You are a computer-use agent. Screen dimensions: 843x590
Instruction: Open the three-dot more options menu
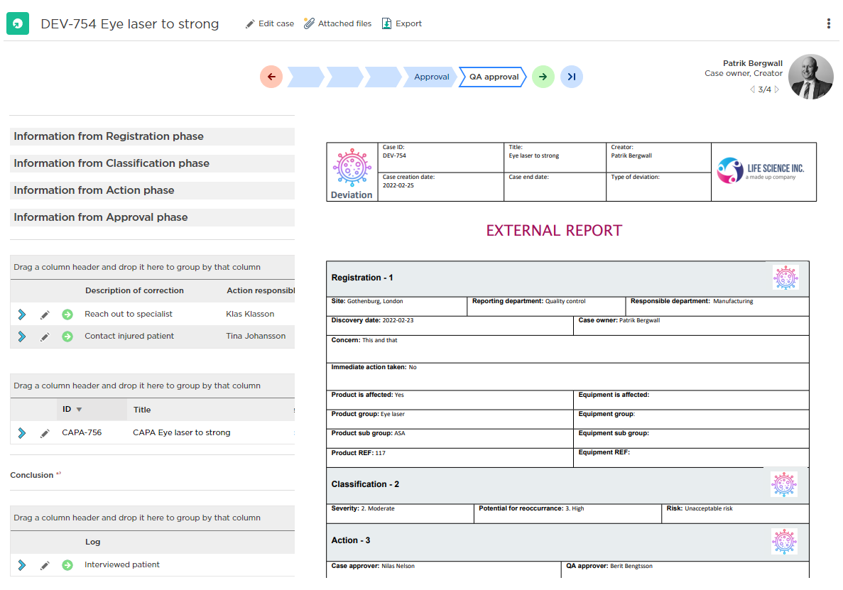click(828, 24)
